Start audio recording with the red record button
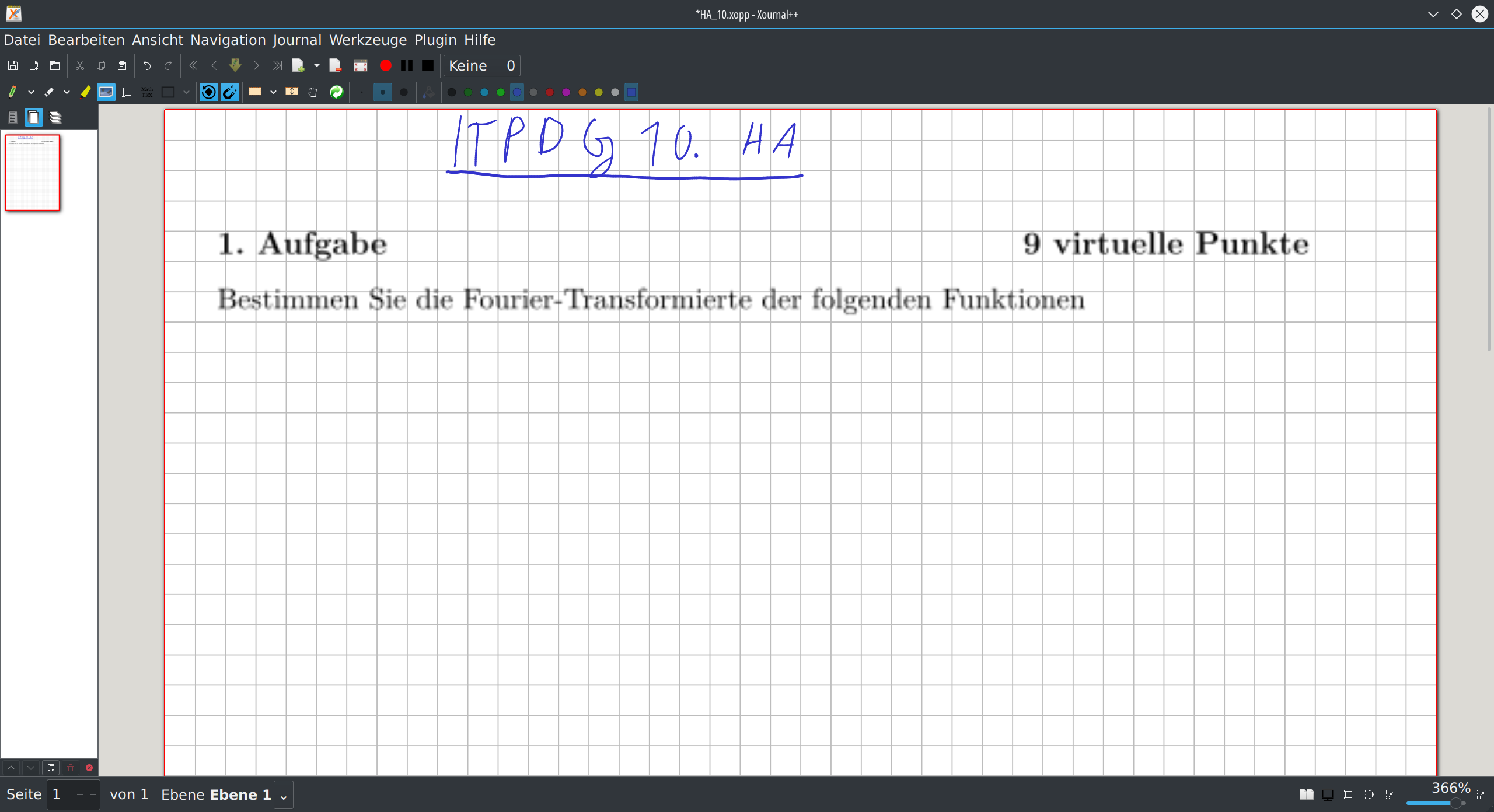Screen dimensions: 1494x812 (x=385, y=65)
